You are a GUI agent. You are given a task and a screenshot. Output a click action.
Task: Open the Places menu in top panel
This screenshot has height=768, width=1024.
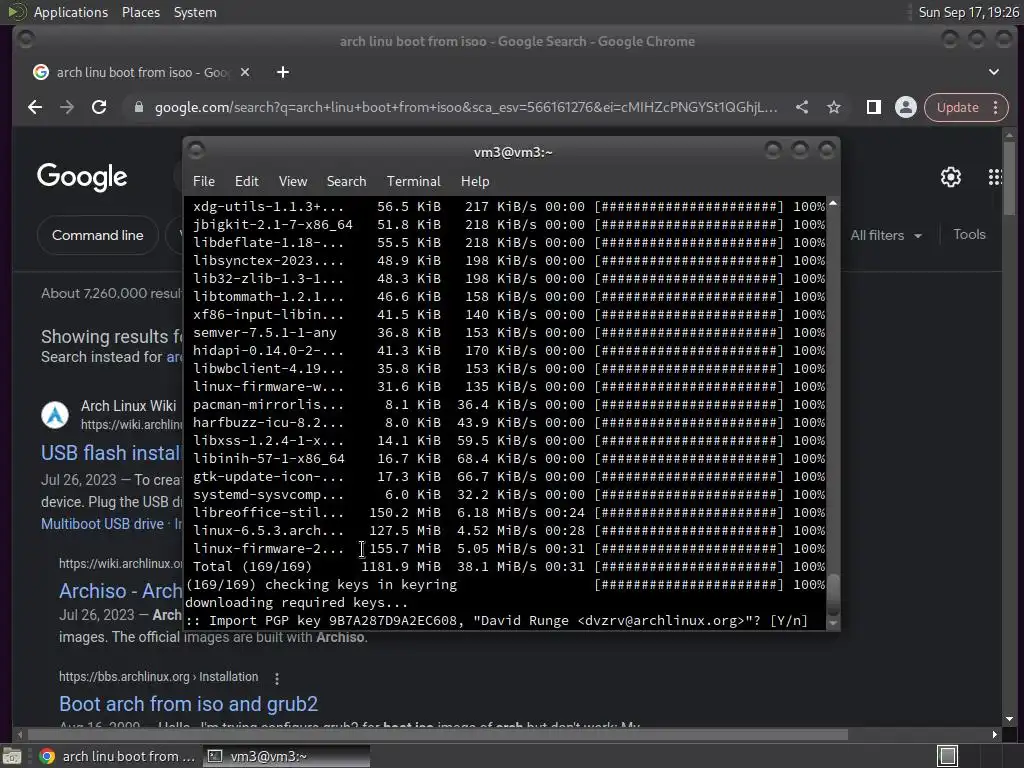coord(140,12)
